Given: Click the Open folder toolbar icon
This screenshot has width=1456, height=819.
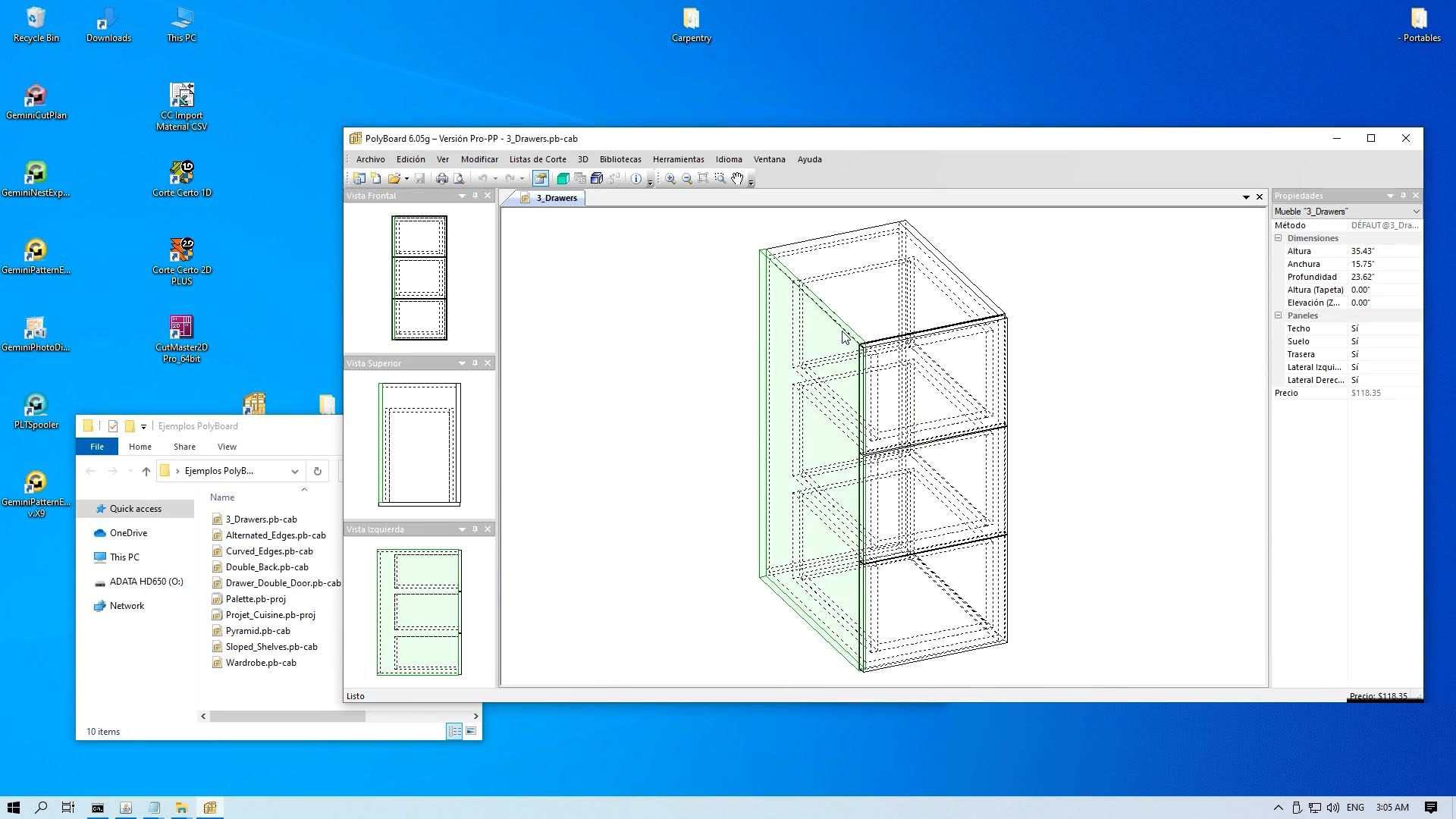Looking at the screenshot, I should click(394, 179).
